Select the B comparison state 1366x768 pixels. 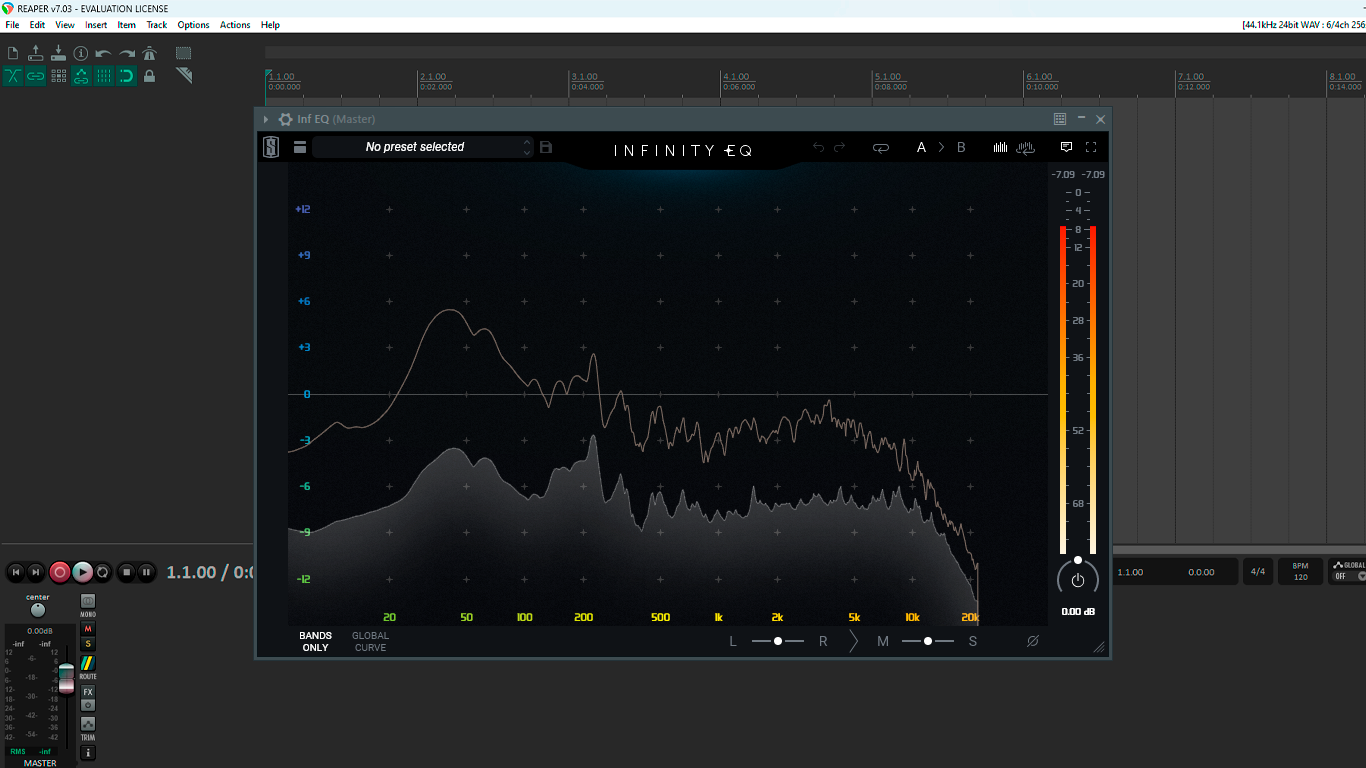[961, 148]
